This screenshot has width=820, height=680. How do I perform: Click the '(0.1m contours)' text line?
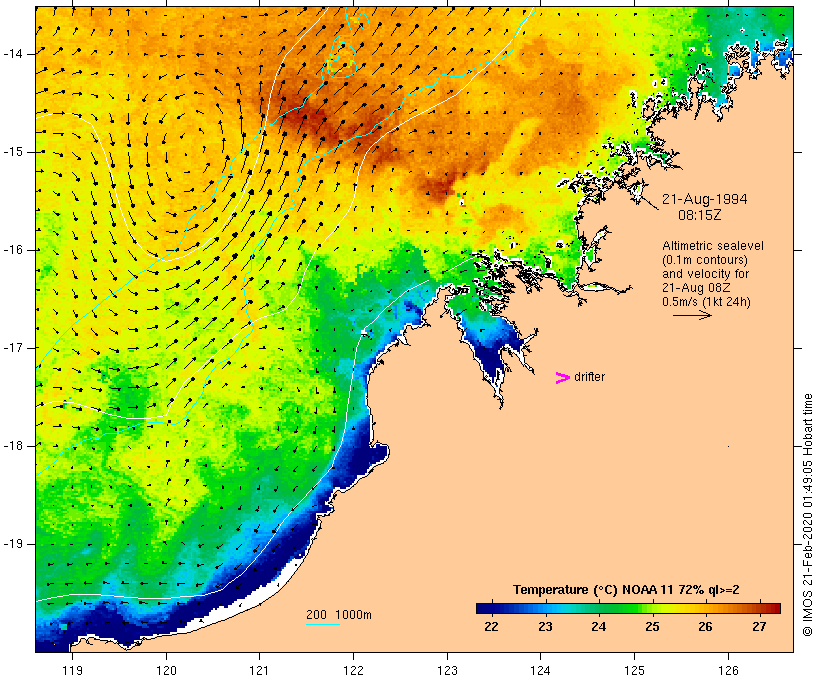point(704,260)
